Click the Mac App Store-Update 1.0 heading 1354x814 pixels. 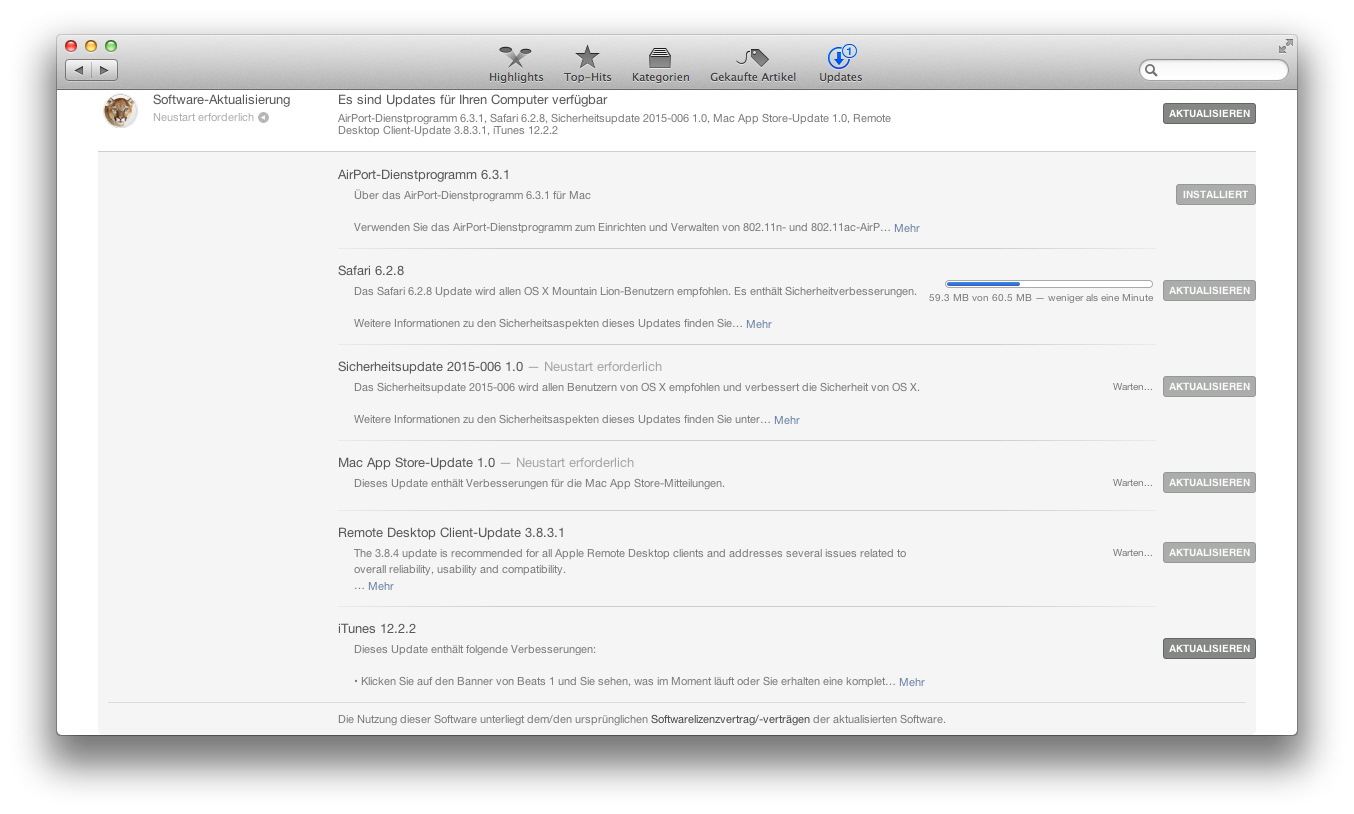416,463
